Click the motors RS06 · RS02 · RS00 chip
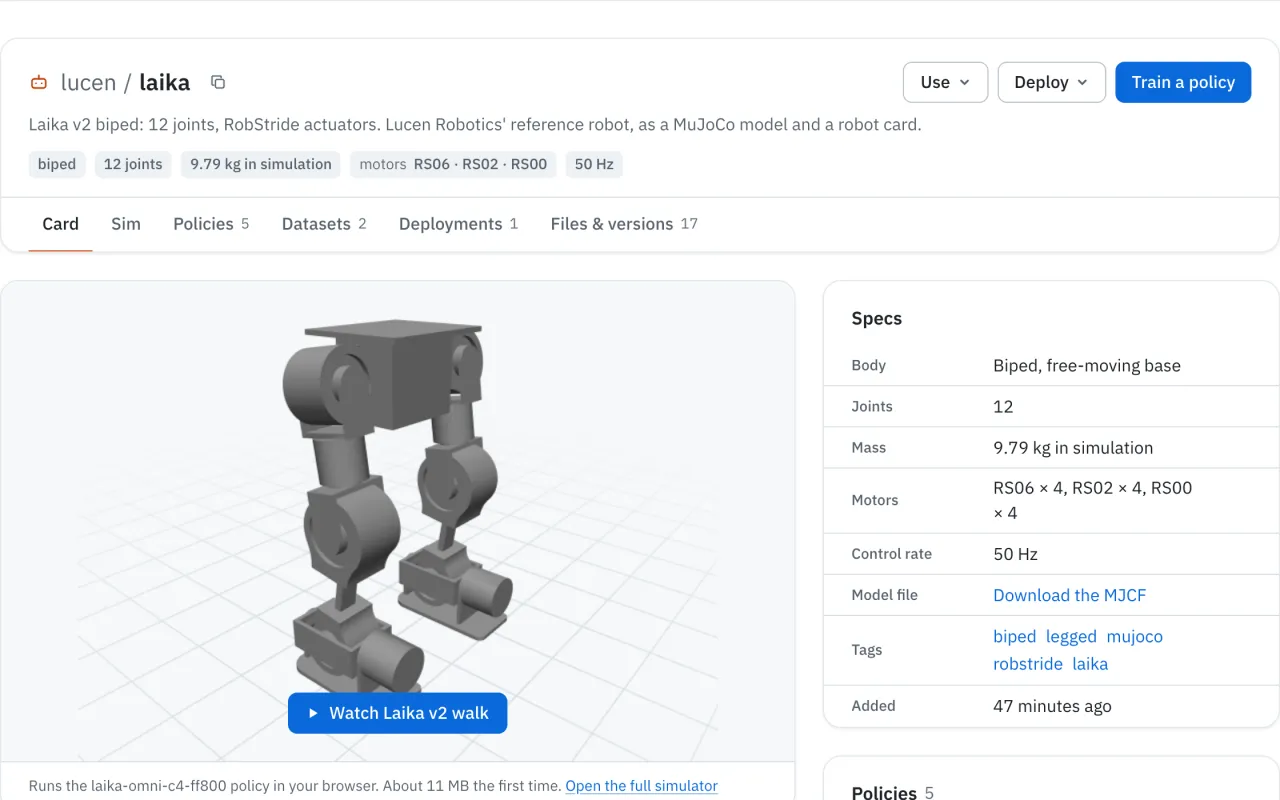Image resolution: width=1280 pixels, height=800 pixels. click(x=453, y=164)
